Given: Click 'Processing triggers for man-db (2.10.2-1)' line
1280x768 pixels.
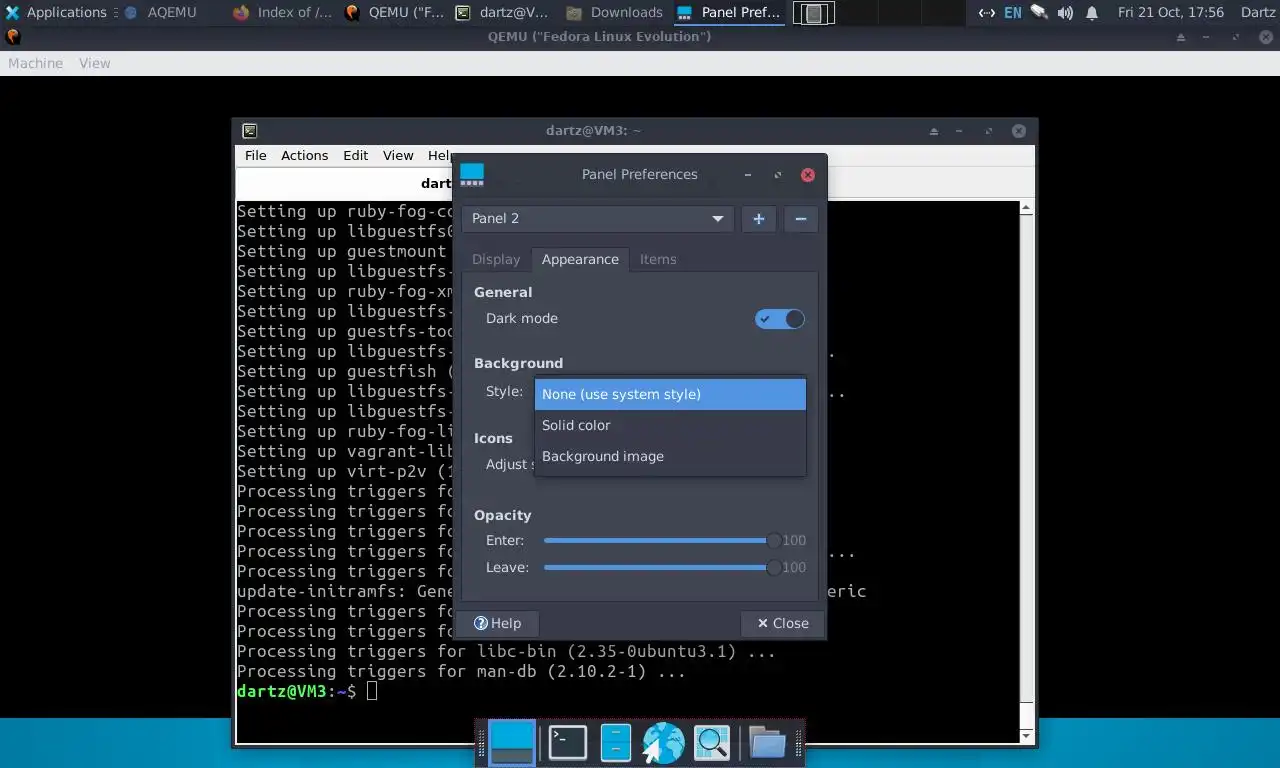Looking at the screenshot, I should point(461,671).
